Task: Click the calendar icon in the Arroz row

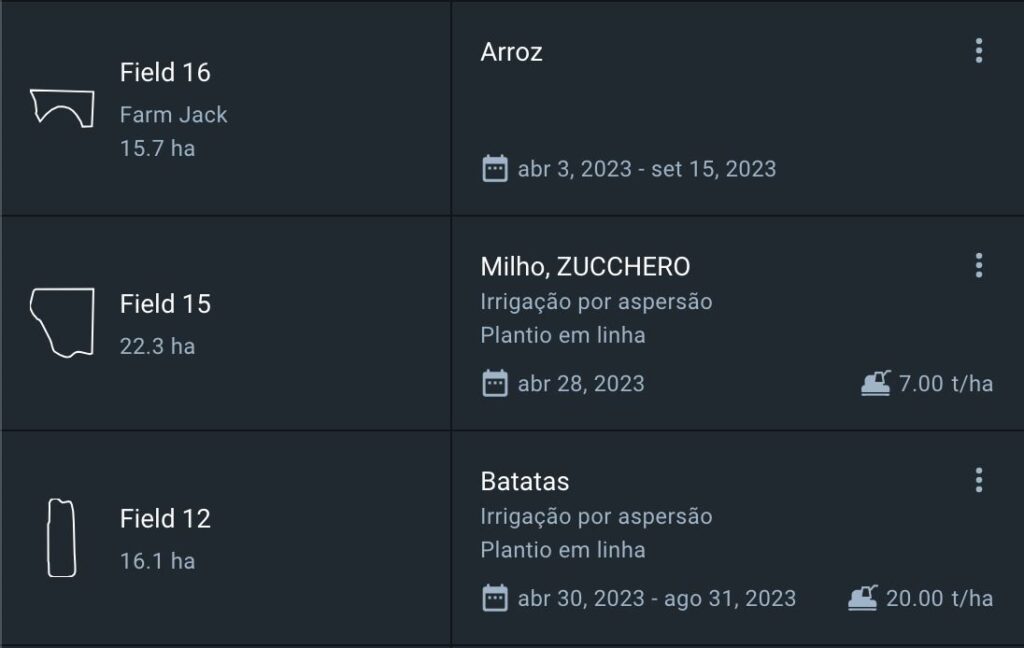Action: 495,168
